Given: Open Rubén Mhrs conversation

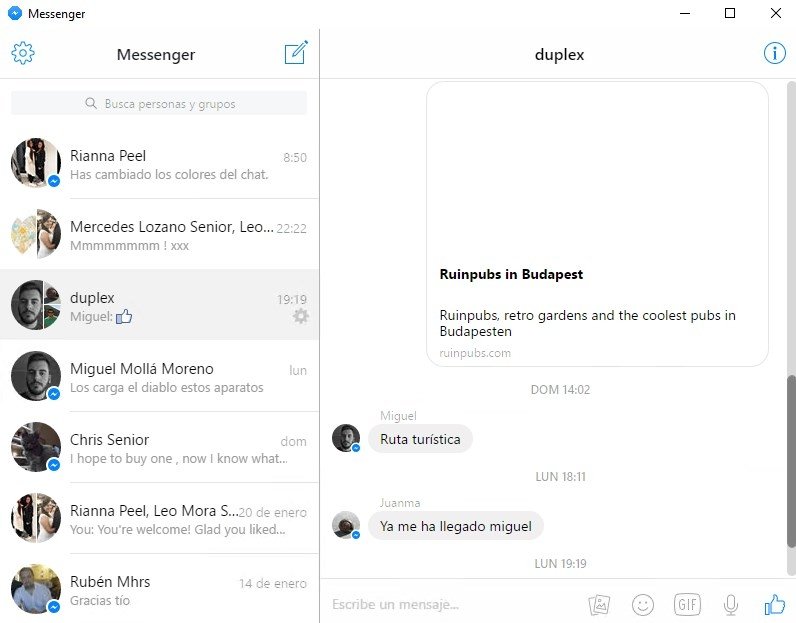Looking at the screenshot, I should (159, 589).
